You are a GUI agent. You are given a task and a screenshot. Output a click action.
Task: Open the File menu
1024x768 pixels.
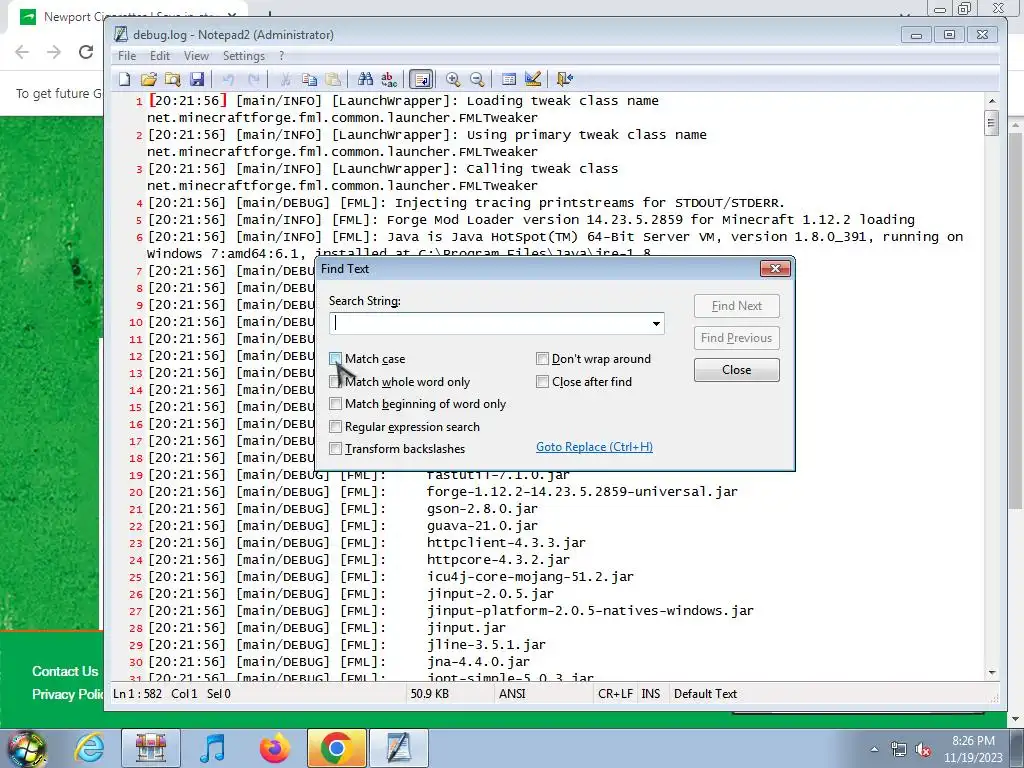[127, 56]
